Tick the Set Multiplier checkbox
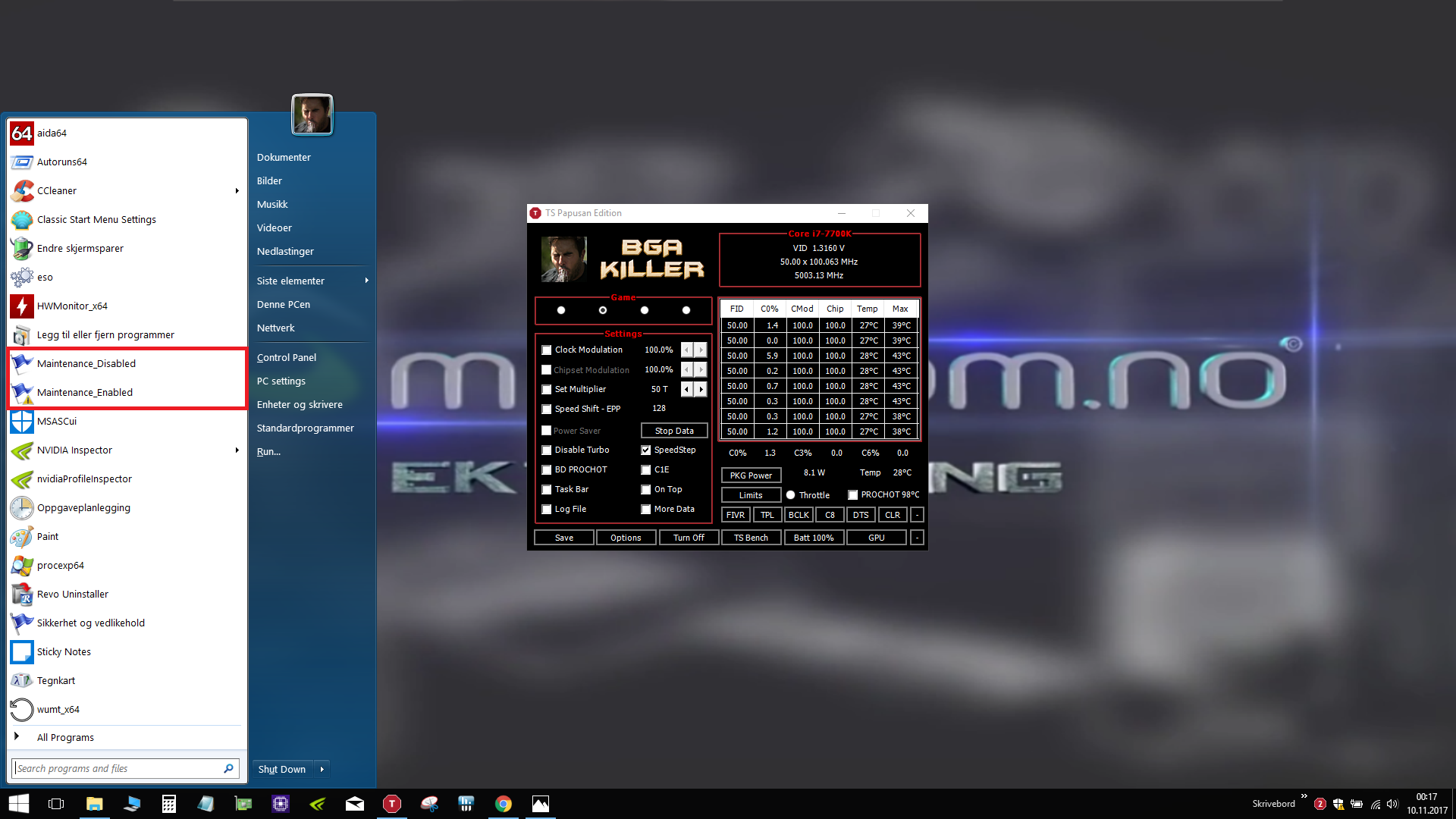Screen dimensions: 1456x819 (x=546, y=389)
